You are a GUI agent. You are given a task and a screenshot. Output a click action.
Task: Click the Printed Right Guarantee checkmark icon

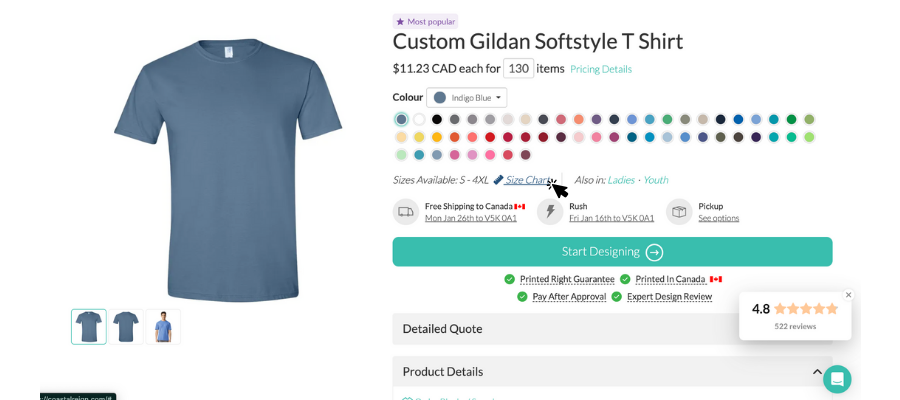[x=510, y=279]
